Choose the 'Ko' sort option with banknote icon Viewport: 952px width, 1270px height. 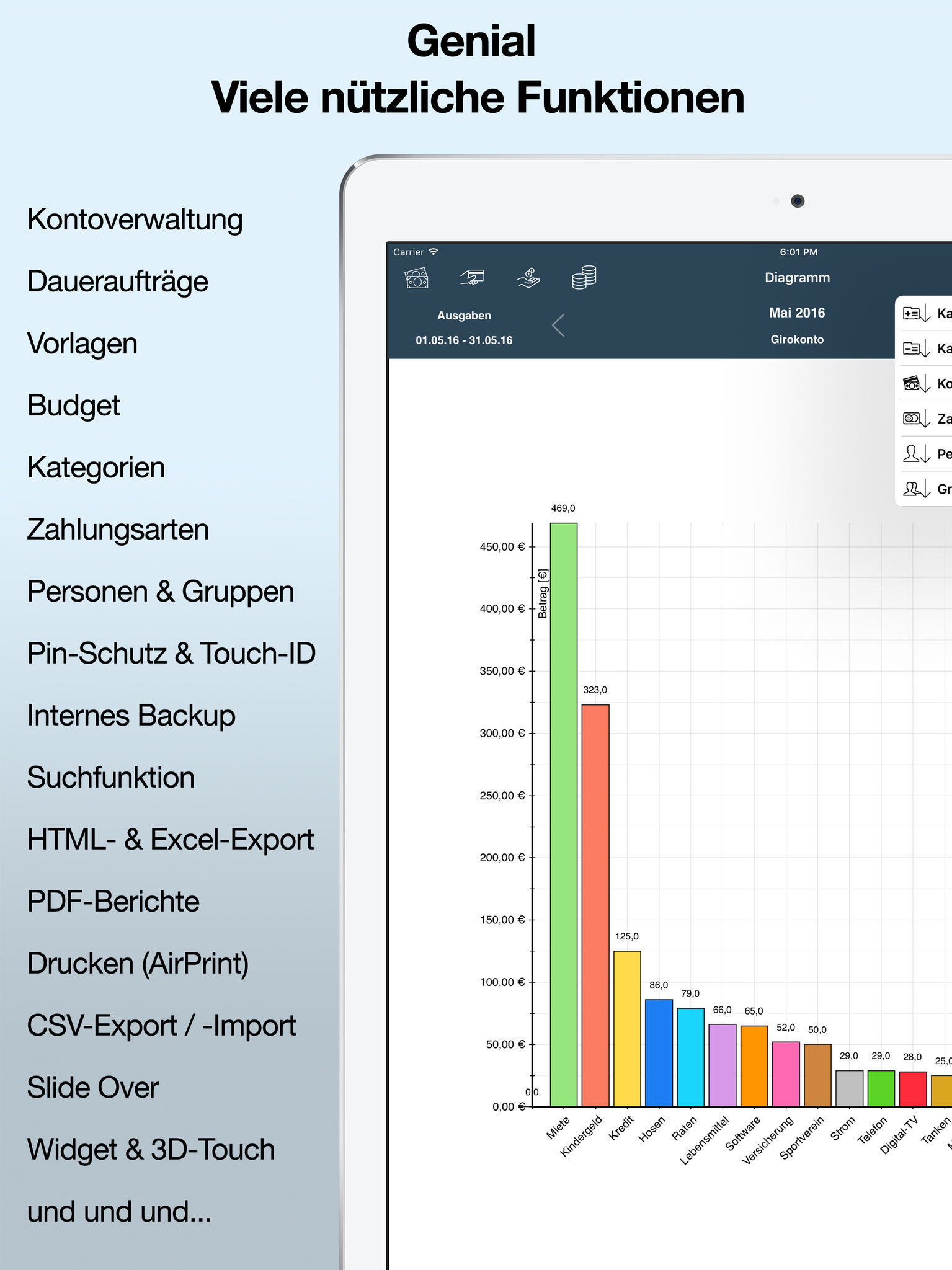tap(923, 384)
